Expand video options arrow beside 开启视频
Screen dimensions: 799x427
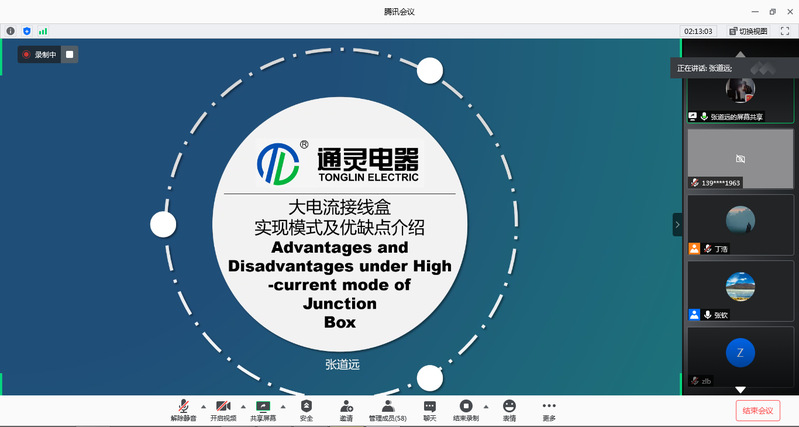[243, 407]
